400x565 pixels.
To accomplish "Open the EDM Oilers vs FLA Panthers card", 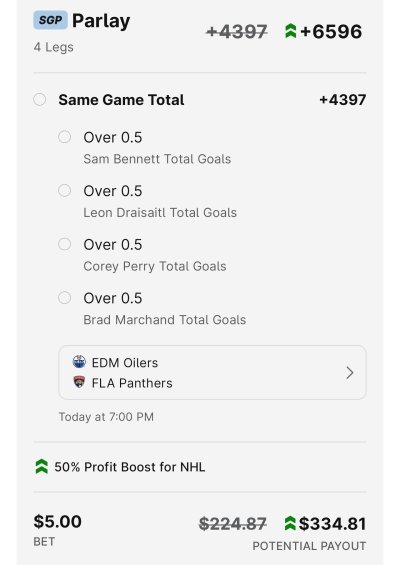I will (212, 373).
